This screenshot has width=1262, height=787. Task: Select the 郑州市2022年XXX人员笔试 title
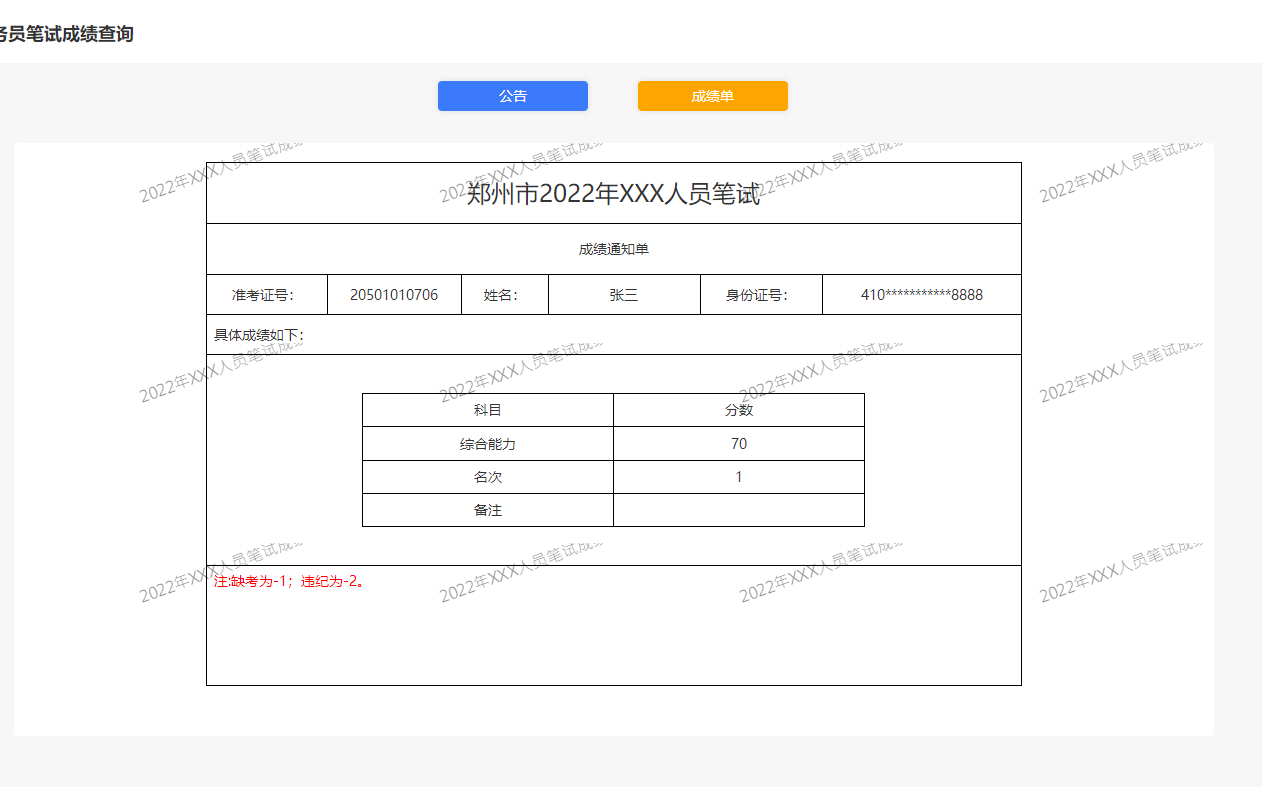point(613,194)
